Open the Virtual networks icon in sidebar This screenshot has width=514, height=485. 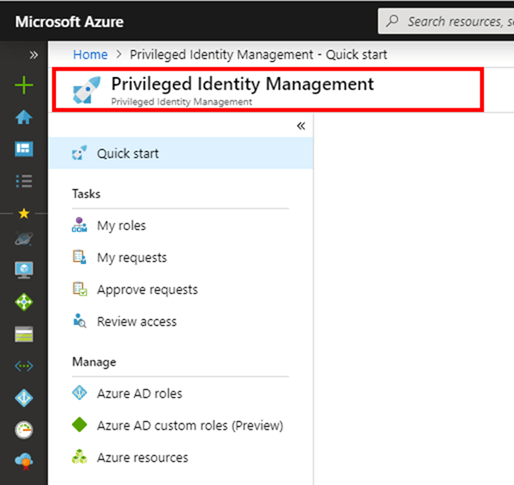[x=24, y=366]
